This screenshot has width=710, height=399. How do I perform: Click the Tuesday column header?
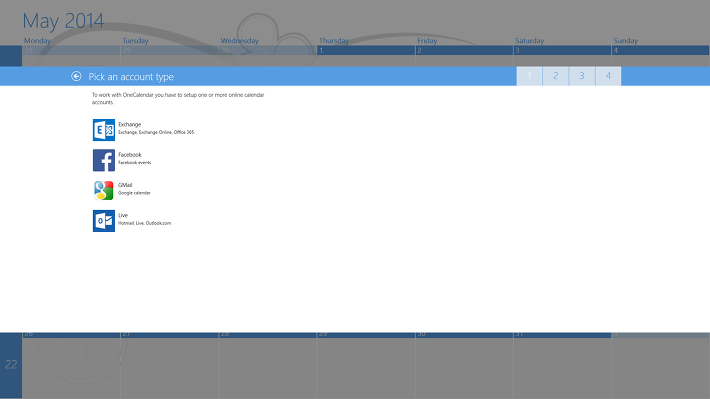click(135, 41)
